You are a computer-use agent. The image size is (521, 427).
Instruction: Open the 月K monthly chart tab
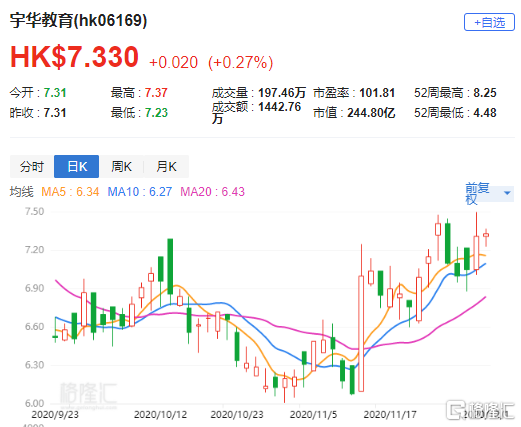click(x=166, y=166)
